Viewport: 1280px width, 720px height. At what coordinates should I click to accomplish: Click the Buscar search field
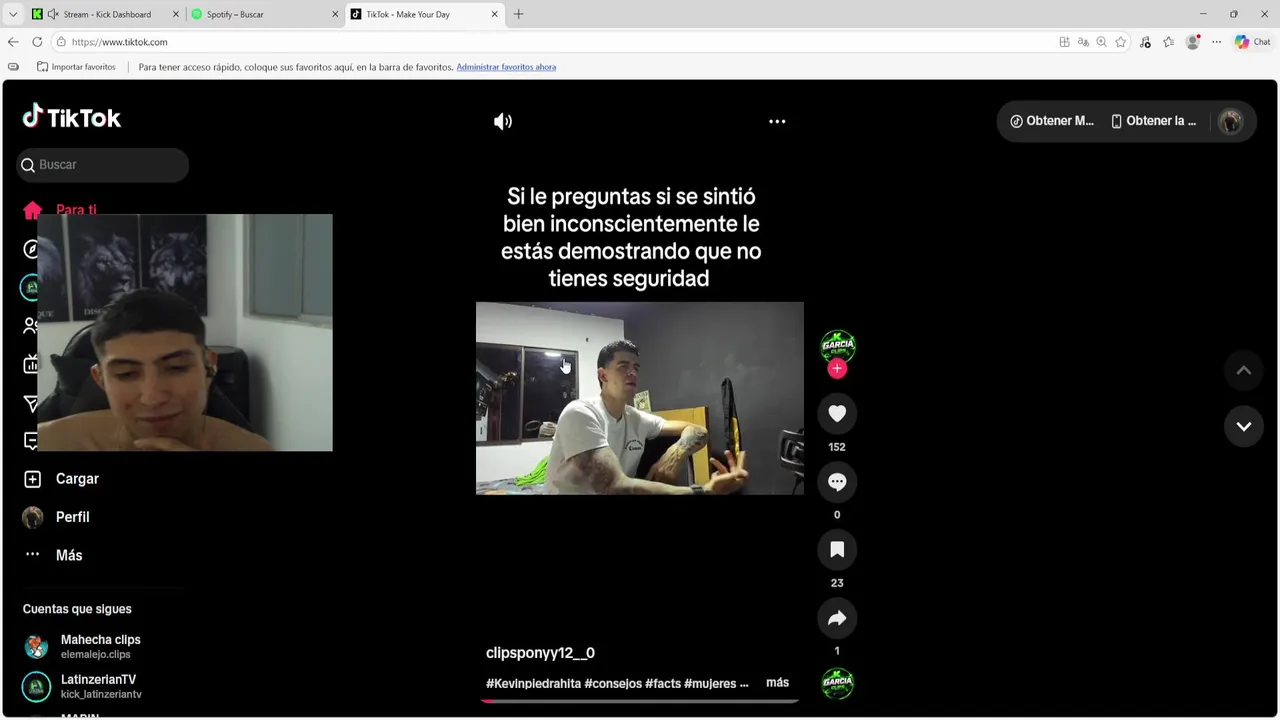(102, 165)
